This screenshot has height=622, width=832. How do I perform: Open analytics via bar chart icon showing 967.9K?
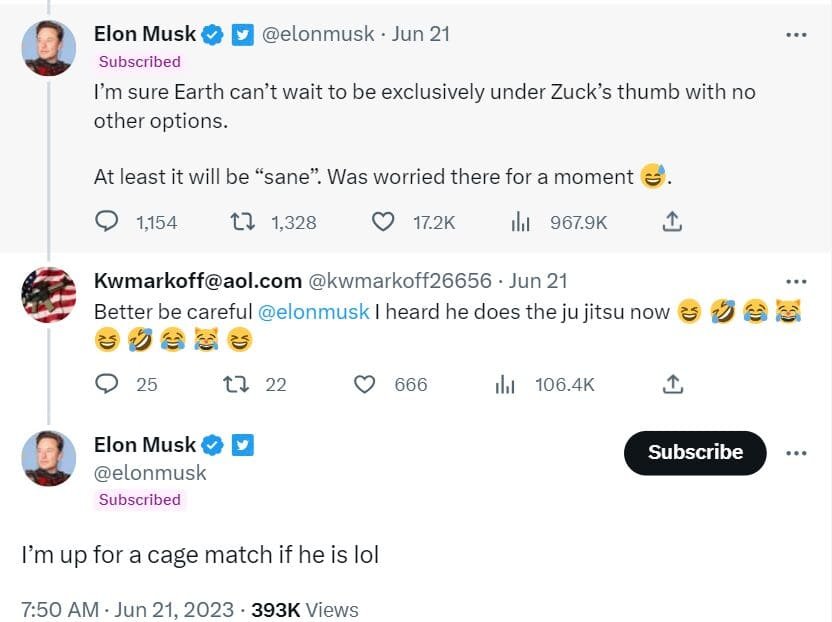click(x=521, y=222)
